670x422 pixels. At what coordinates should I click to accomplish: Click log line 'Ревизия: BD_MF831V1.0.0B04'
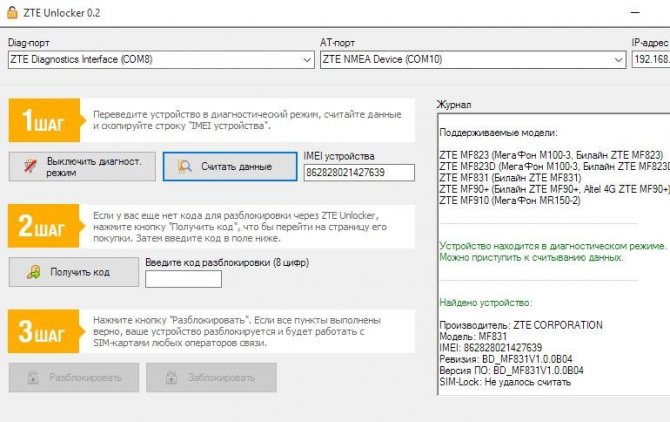(x=506, y=359)
